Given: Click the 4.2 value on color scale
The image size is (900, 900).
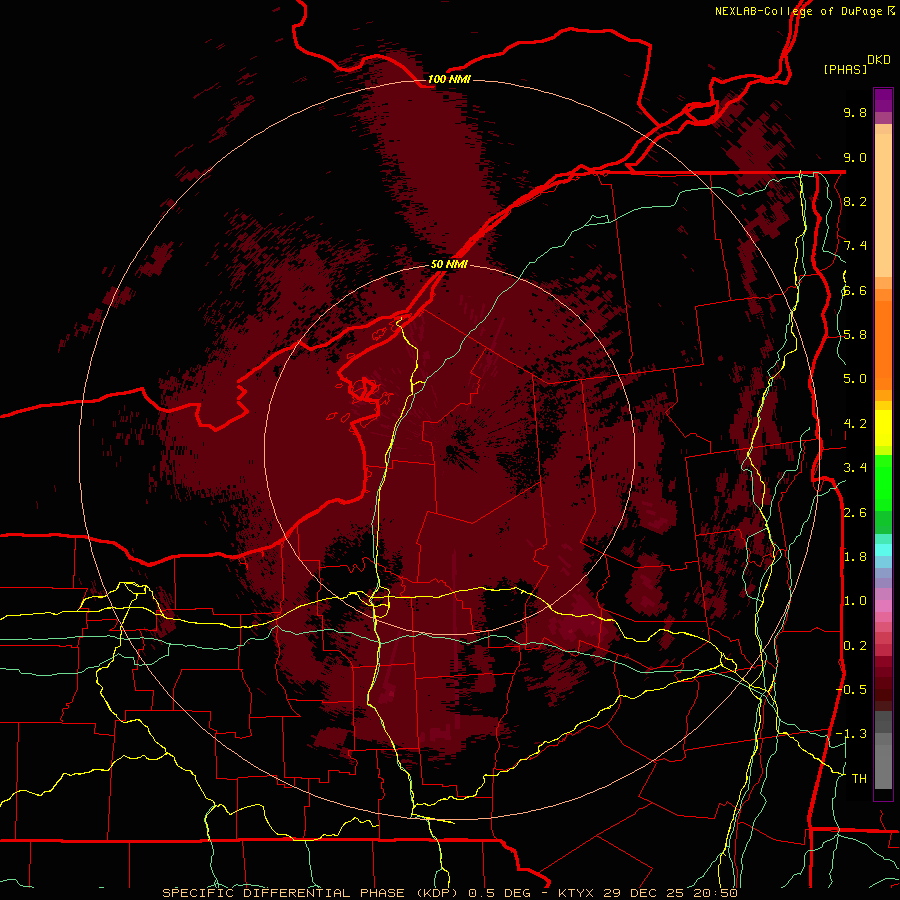Looking at the screenshot, I should [x=855, y=424].
